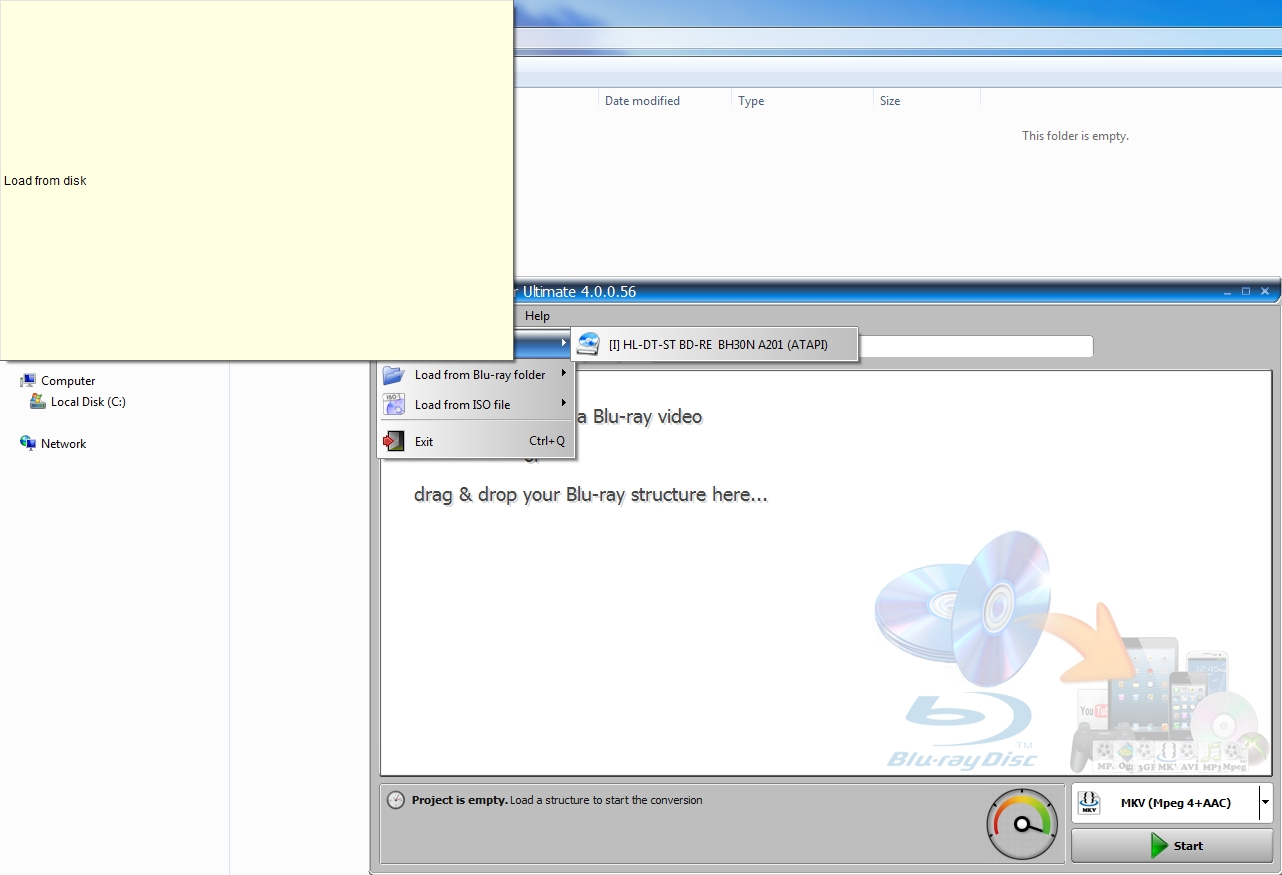Click the 'Load from disk' tooltip text

coord(45,181)
